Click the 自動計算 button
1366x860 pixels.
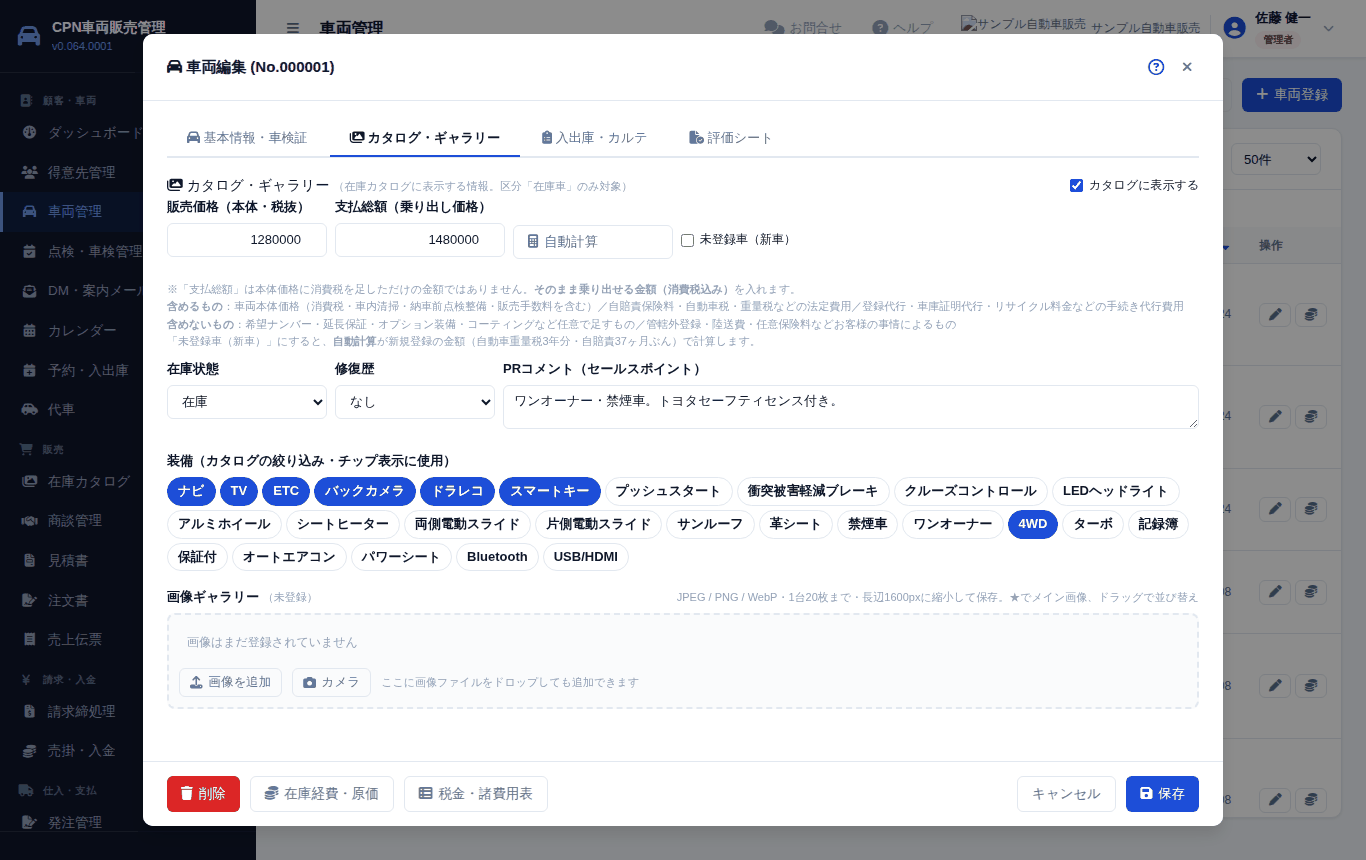click(x=593, y=241)
